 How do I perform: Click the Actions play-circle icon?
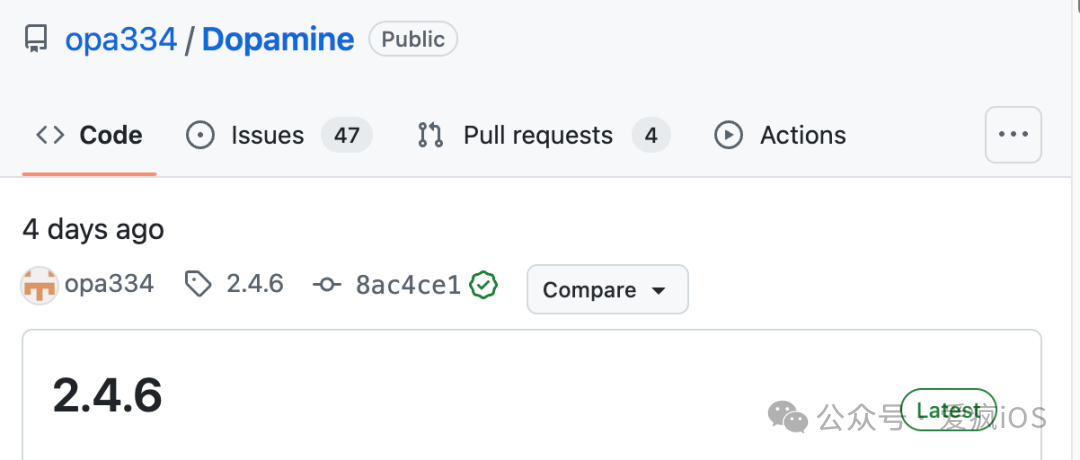(729, 135)
